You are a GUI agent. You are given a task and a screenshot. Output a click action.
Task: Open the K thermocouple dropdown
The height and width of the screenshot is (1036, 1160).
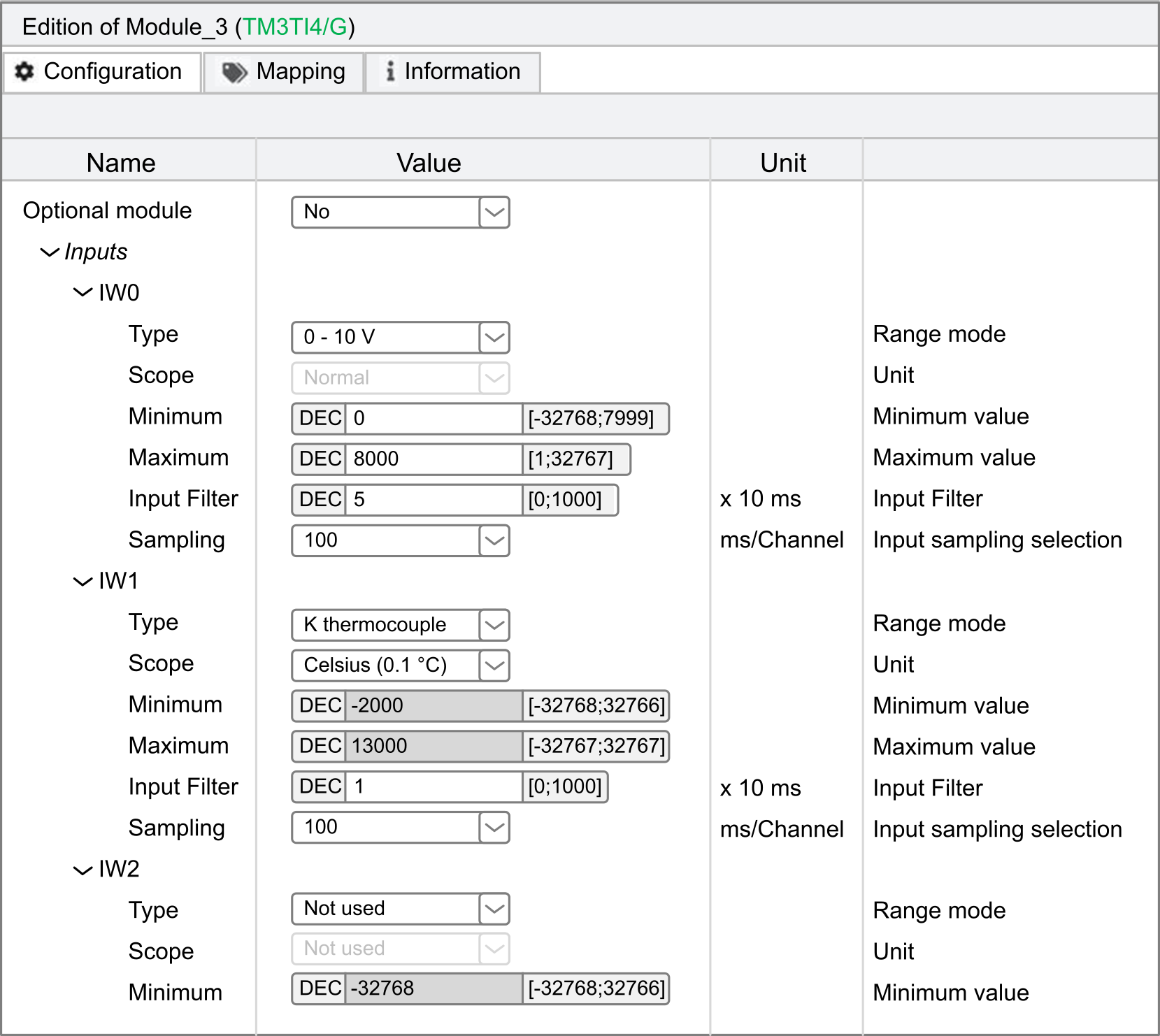click(400, 625)
